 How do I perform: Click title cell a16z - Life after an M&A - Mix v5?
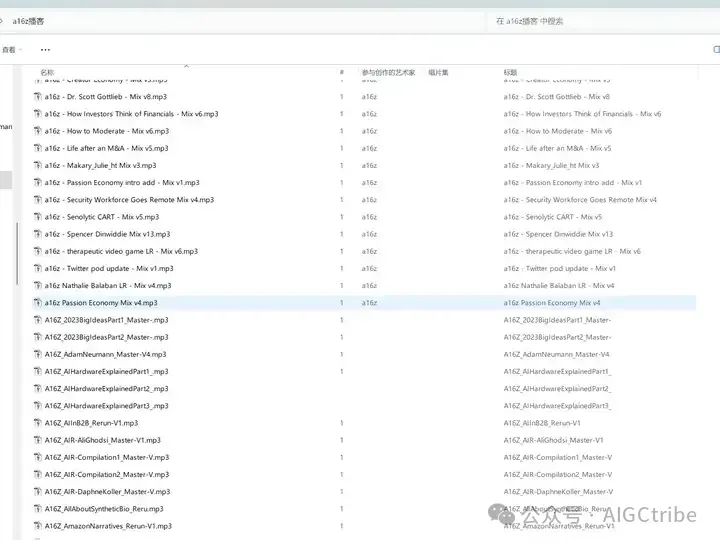coord(557,148)
